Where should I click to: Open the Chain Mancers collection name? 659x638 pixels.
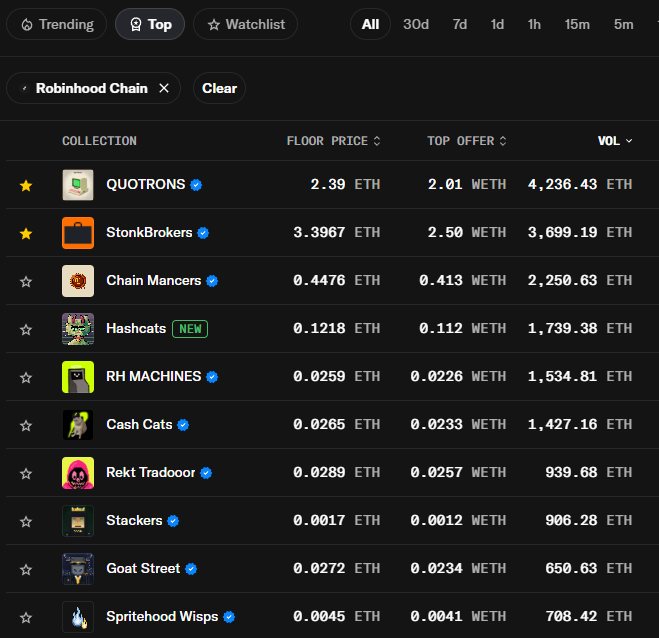click(x=153, y=280)
